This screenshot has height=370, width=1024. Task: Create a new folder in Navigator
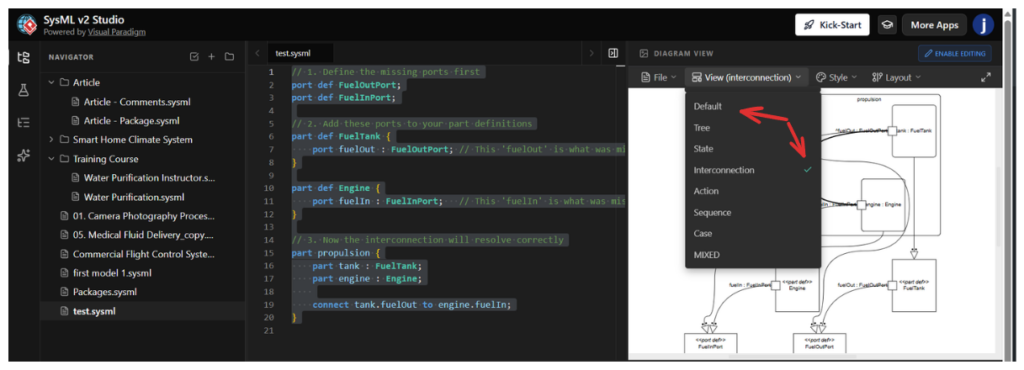click(x=229, y=57)
